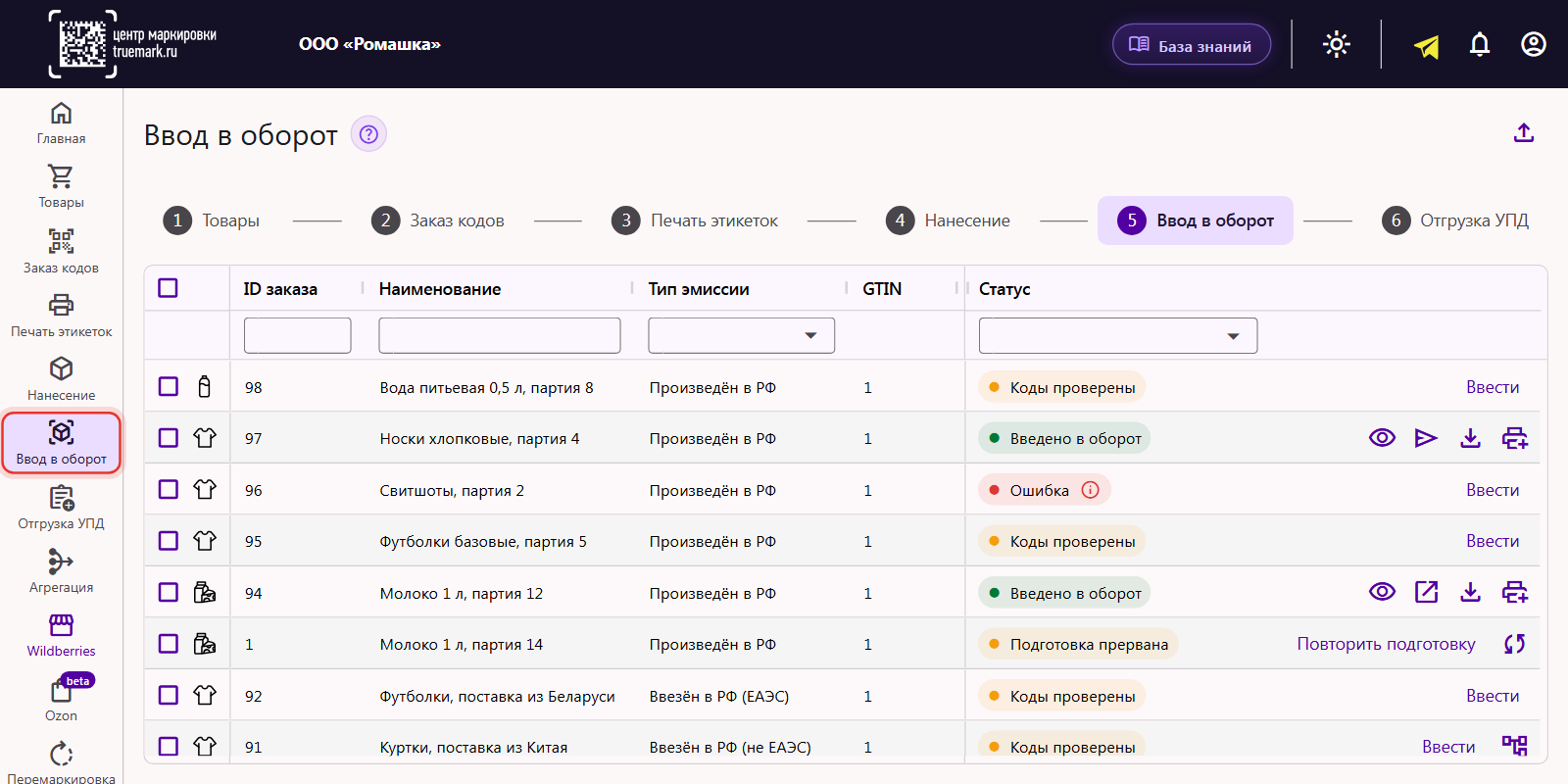
Task: Click the upload icon next to page title
Action: point(1524,133)
